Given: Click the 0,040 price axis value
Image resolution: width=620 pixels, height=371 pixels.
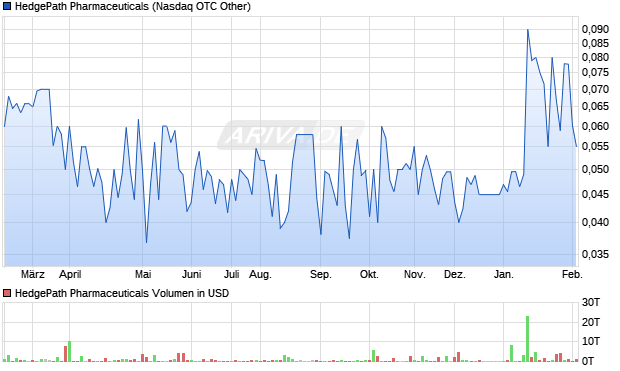Looking at the screenshot, I should point(595,222).
